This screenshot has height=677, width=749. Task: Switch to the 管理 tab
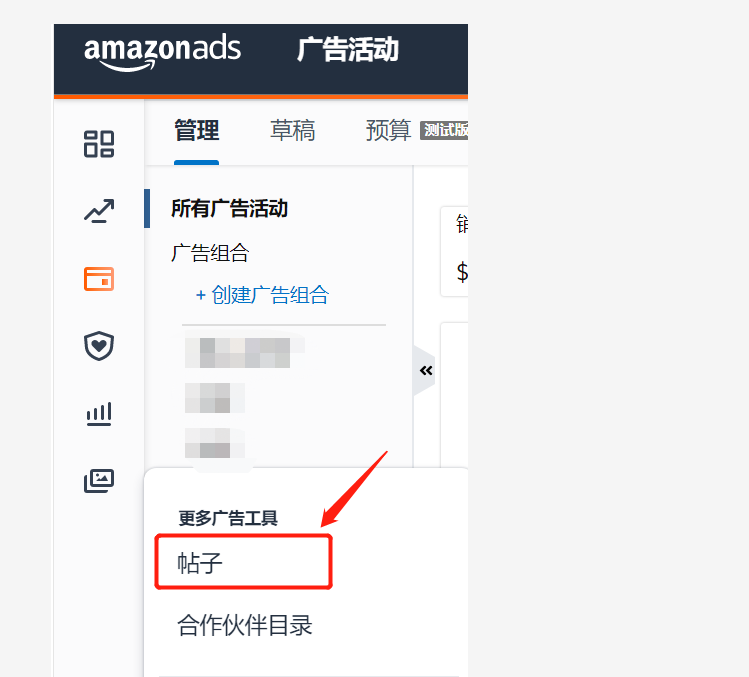click(197, 130)
